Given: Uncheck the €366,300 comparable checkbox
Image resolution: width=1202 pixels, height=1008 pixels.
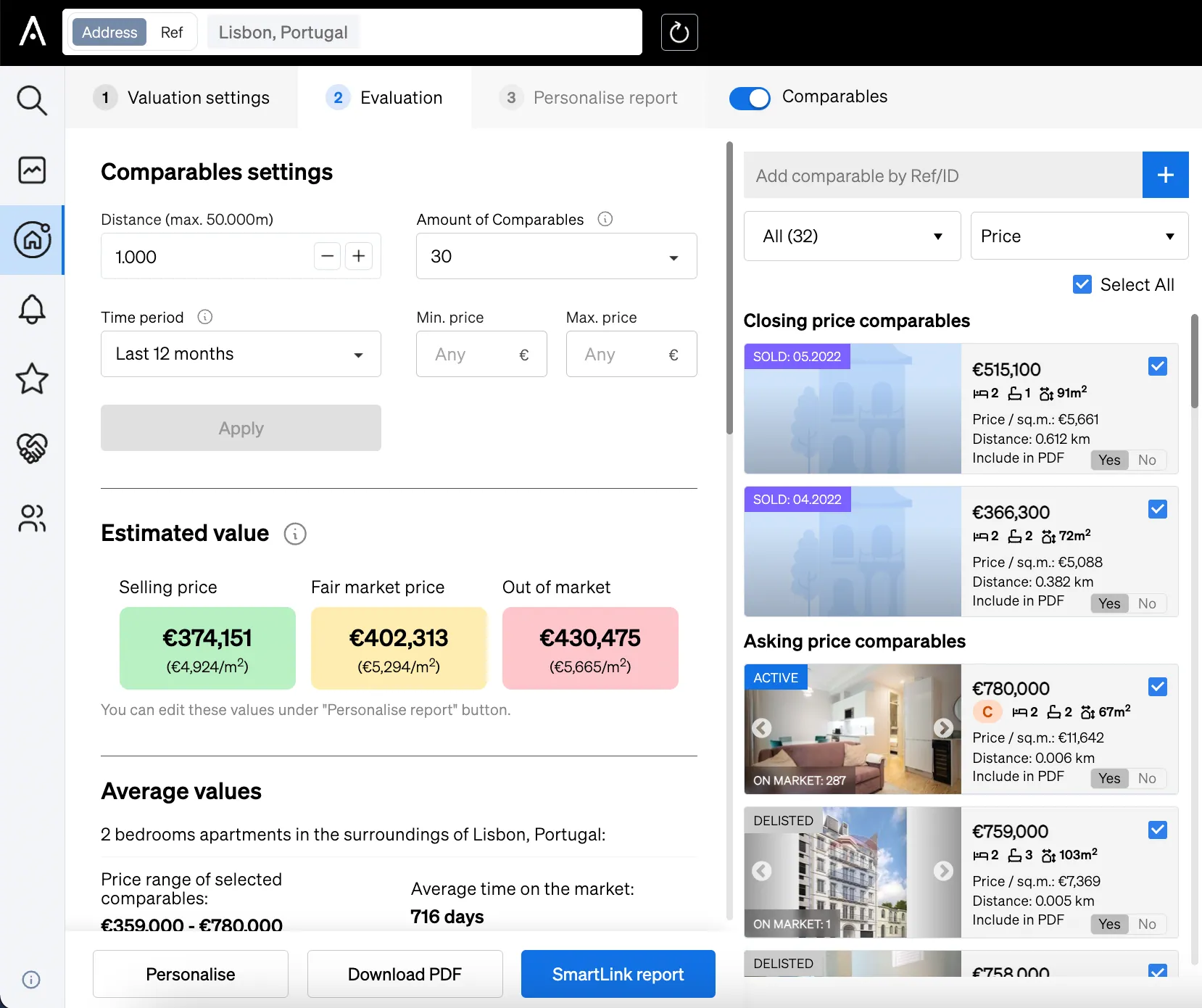Looking at the screenshot, I should click(x=1158, y=509).
